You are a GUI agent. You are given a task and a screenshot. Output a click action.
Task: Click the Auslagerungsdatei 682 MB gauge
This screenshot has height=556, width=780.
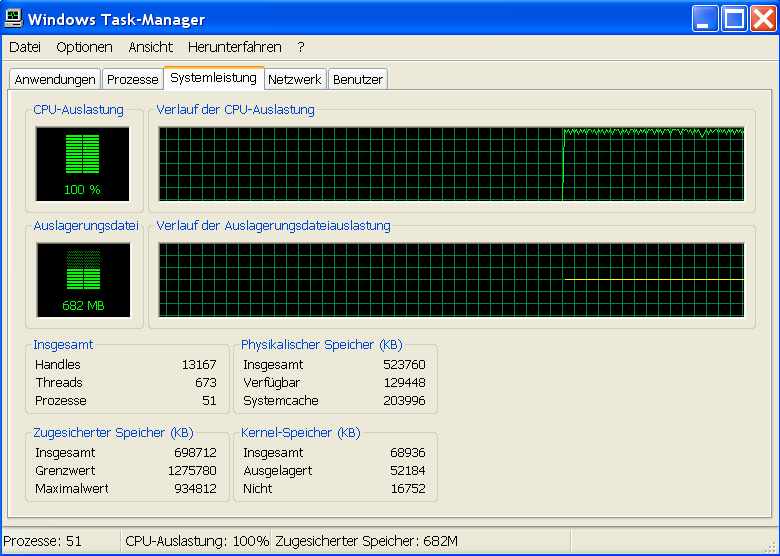[x=84, y=280]
